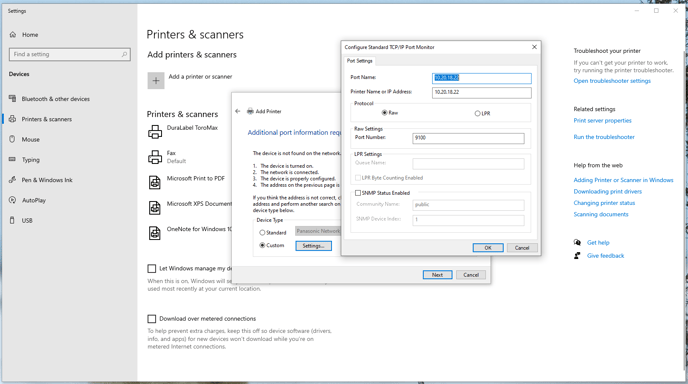Click the Add a printer or scanner label

(201, 76)
